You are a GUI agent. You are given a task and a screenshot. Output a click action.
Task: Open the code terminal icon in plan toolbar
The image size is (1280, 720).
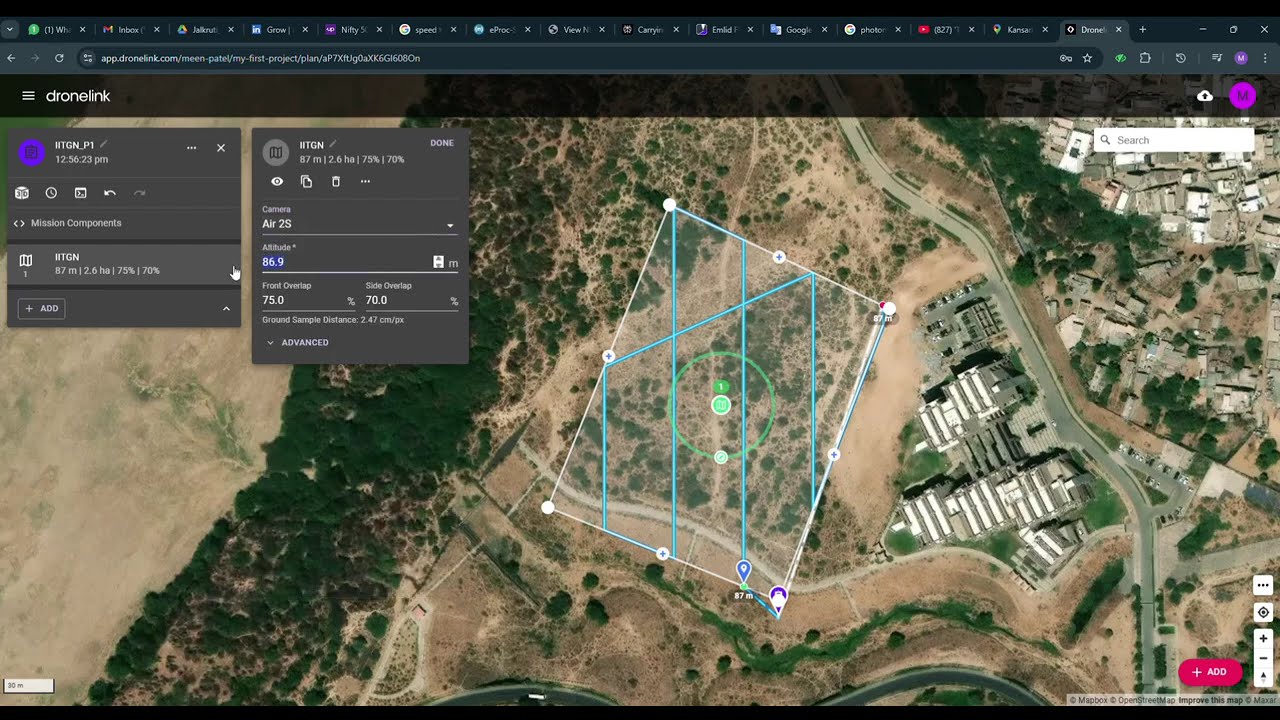81,193
